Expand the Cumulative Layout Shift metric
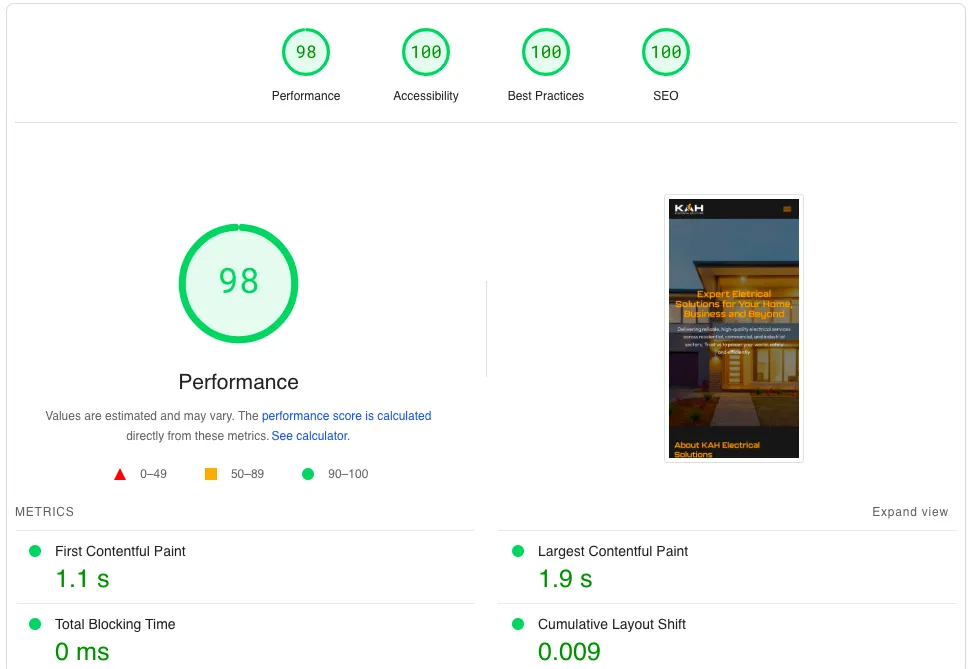969x669 pixels. point(611,625)
